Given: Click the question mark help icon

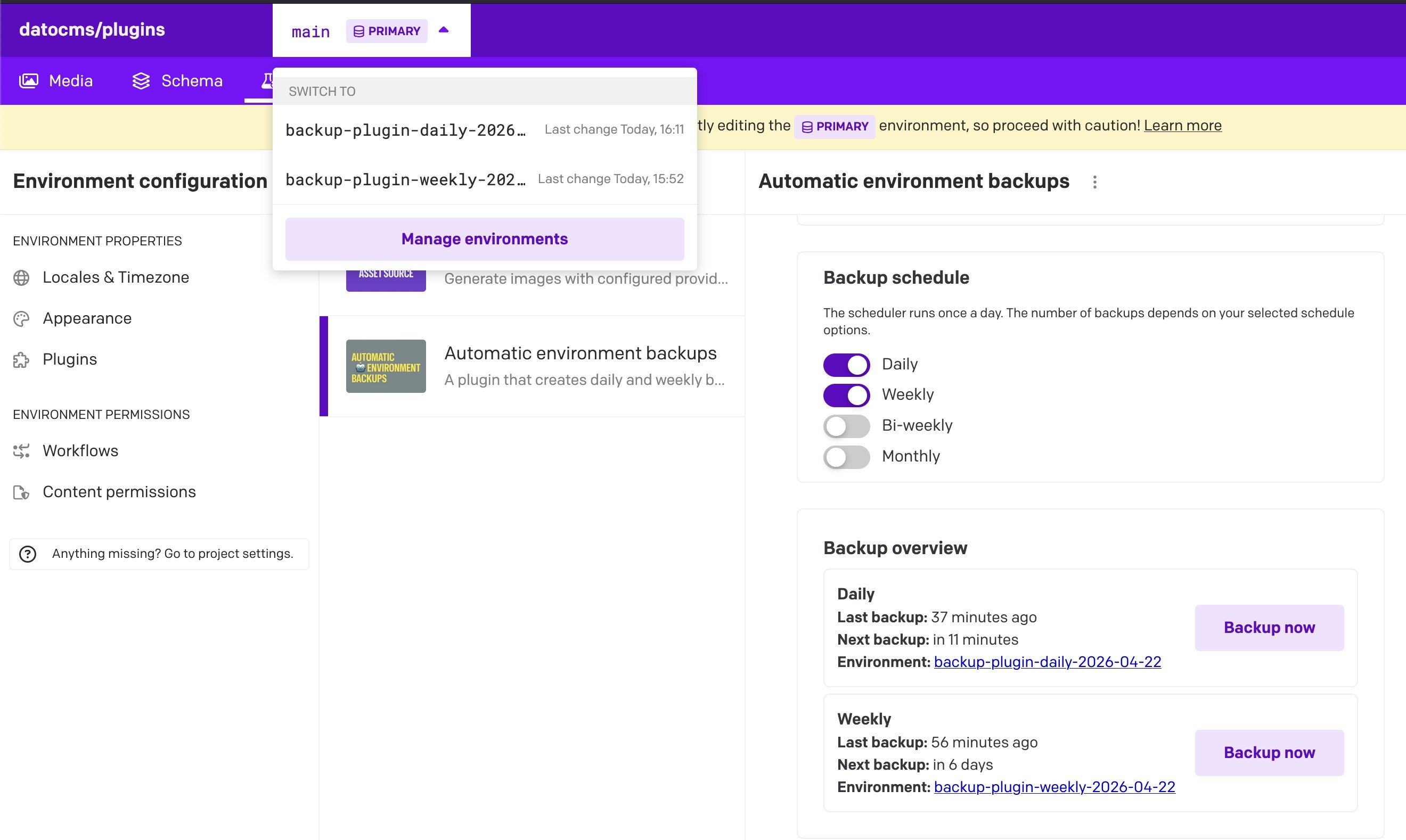Looking at the screenshot, I should coord(28,554).
